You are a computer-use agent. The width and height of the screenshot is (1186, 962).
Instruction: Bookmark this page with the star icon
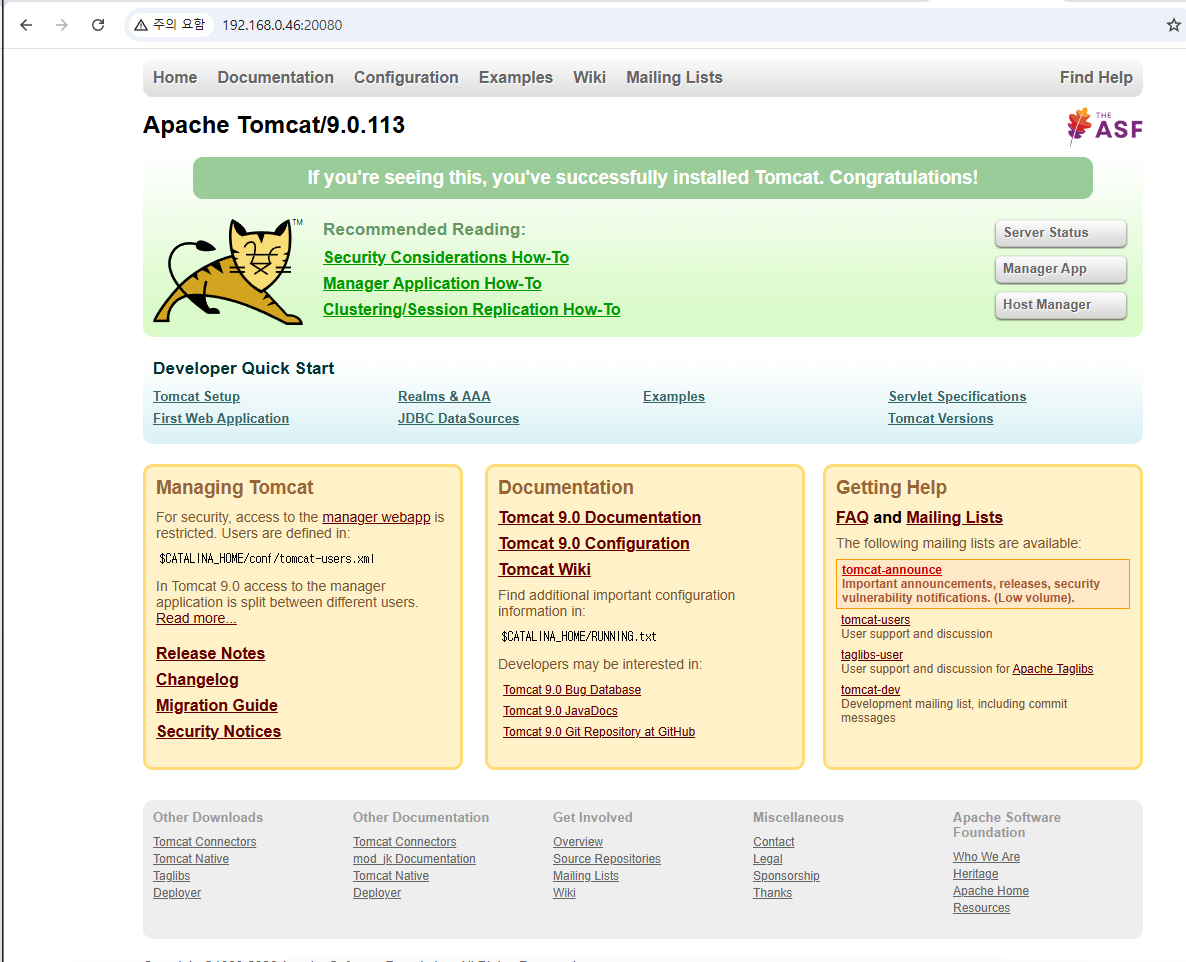click(1173, 25)
